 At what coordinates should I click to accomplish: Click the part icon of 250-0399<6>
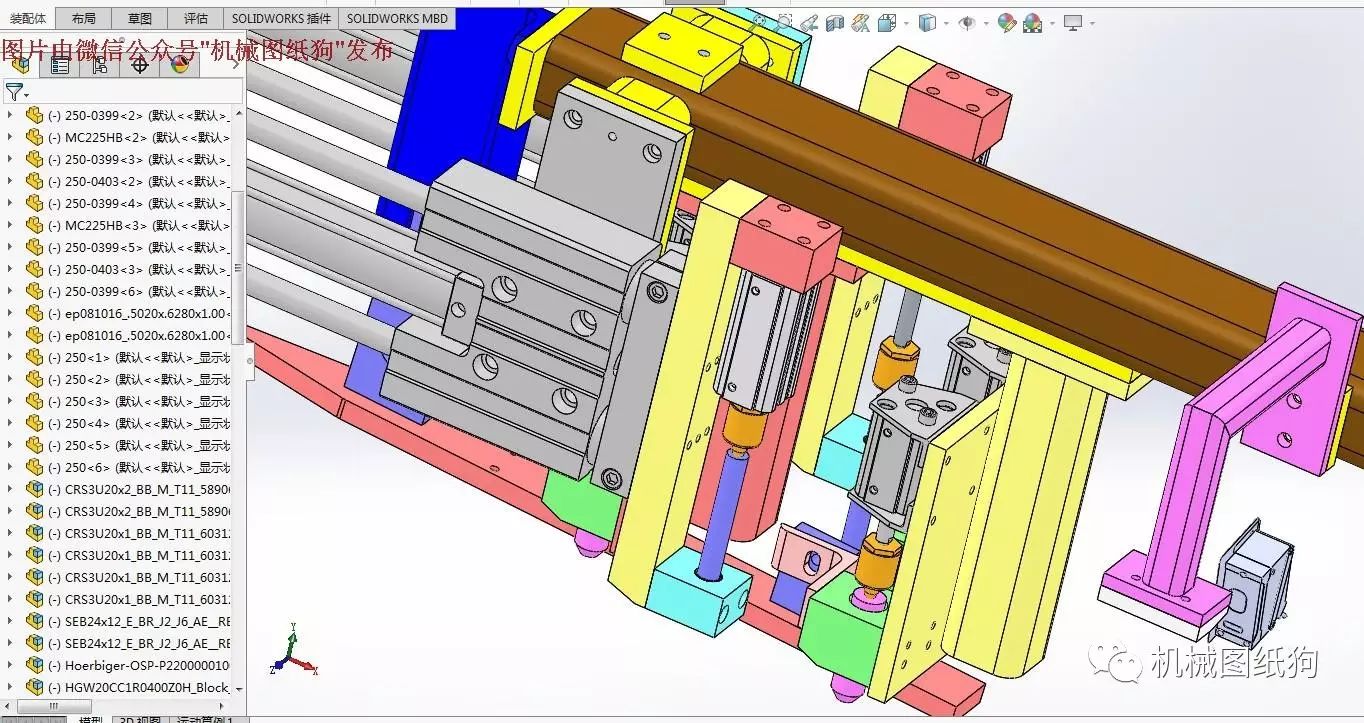click(x=35, y=291)
